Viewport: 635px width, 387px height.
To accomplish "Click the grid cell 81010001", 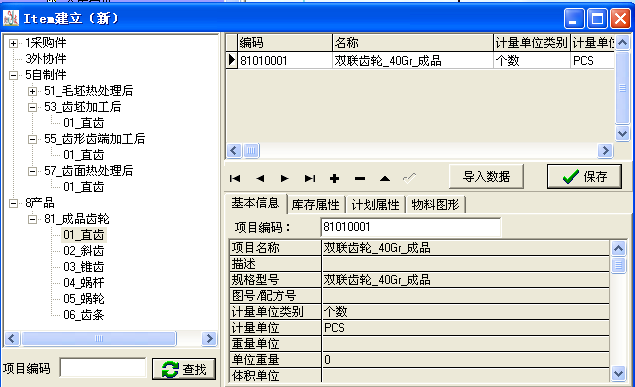I will [x=285, y=60].
